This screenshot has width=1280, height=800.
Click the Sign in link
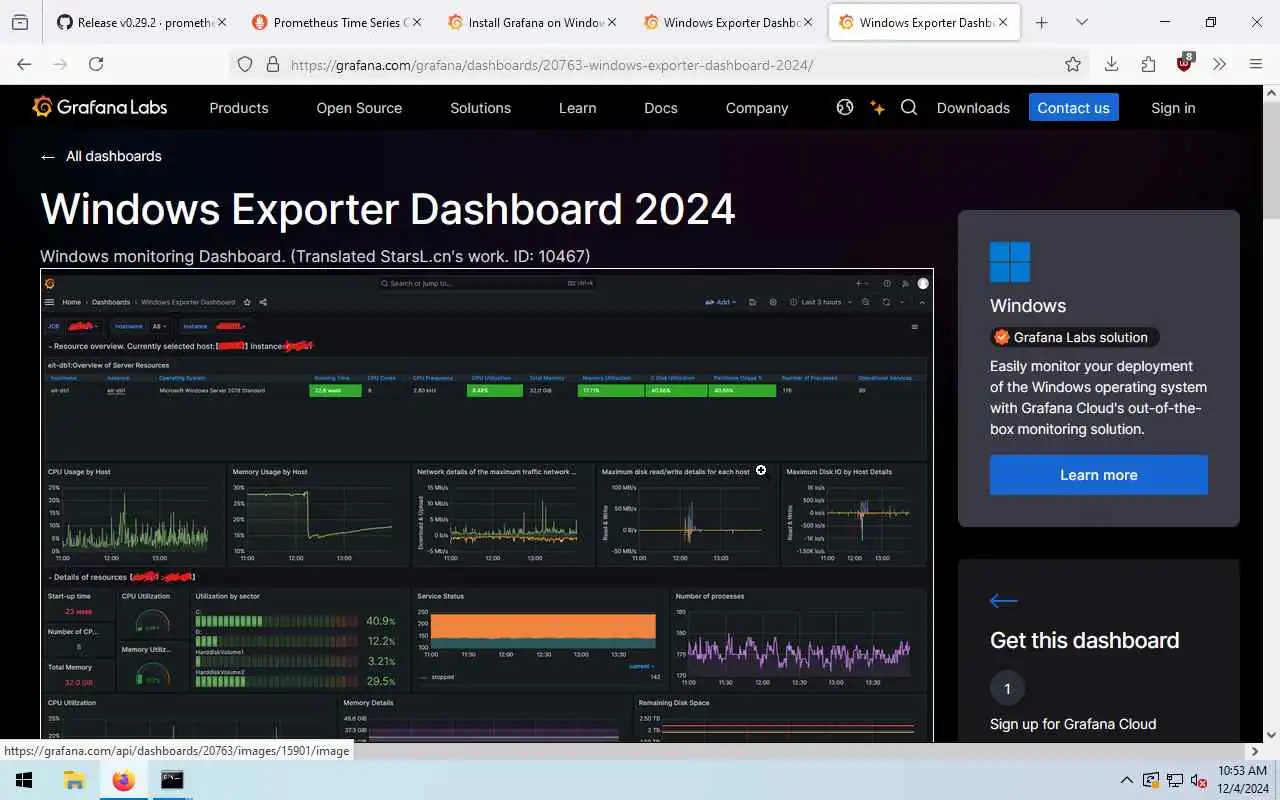pyautogui.click(x=1173, y=108)
